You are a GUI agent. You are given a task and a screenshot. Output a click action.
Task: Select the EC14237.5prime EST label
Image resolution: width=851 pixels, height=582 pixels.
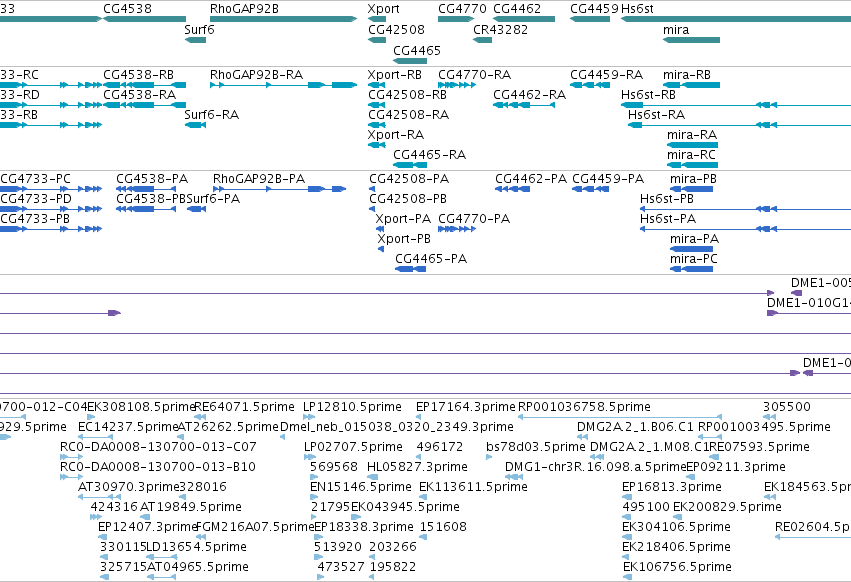[x=128, y=427]
